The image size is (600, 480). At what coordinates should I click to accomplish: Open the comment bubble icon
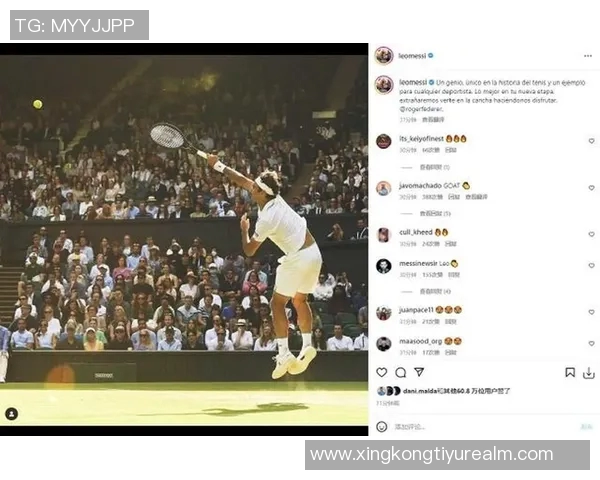tap(400, 372)
